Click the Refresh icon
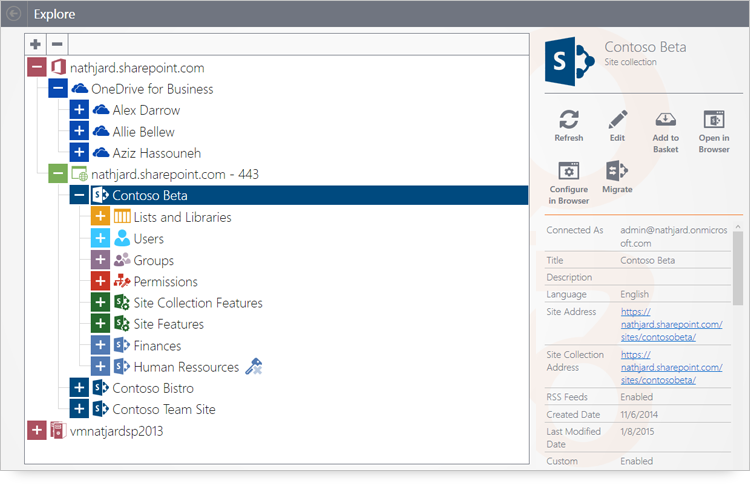 tap(569, 119)
